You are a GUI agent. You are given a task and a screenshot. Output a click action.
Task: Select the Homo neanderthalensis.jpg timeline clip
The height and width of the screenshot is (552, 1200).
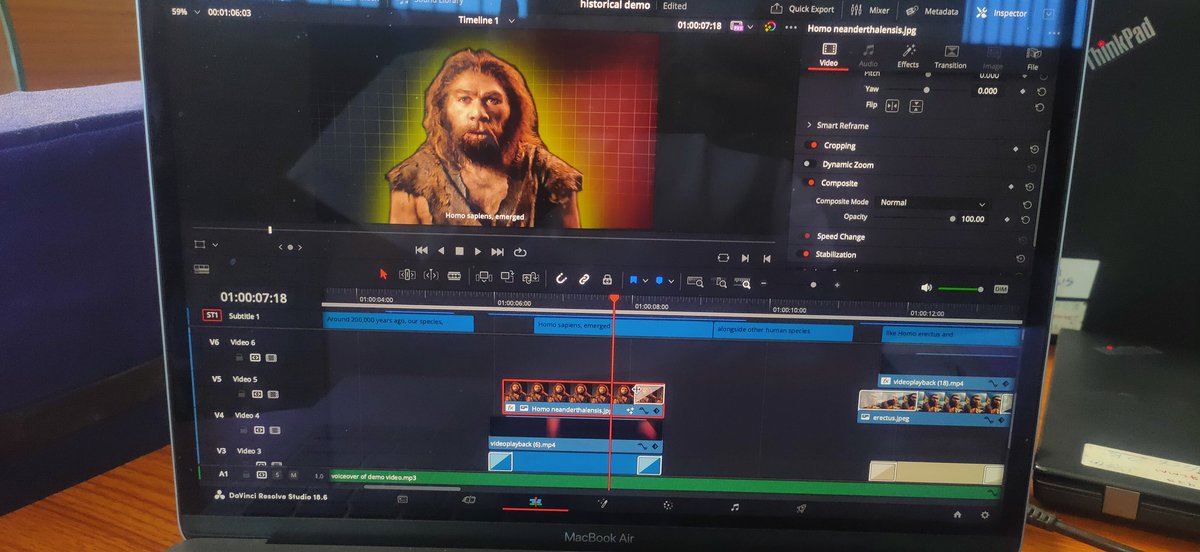583,398
